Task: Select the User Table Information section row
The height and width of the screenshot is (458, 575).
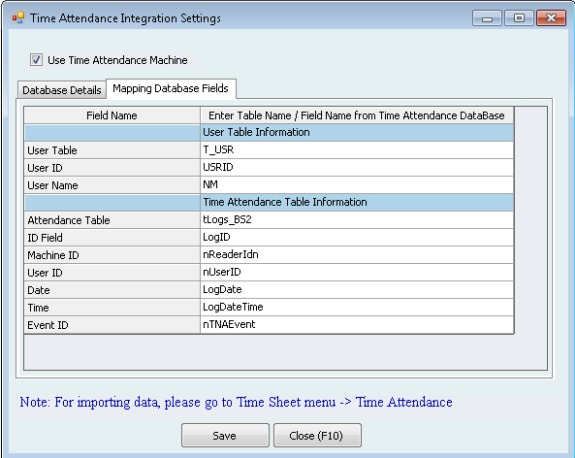Action: tap(269, 132)
